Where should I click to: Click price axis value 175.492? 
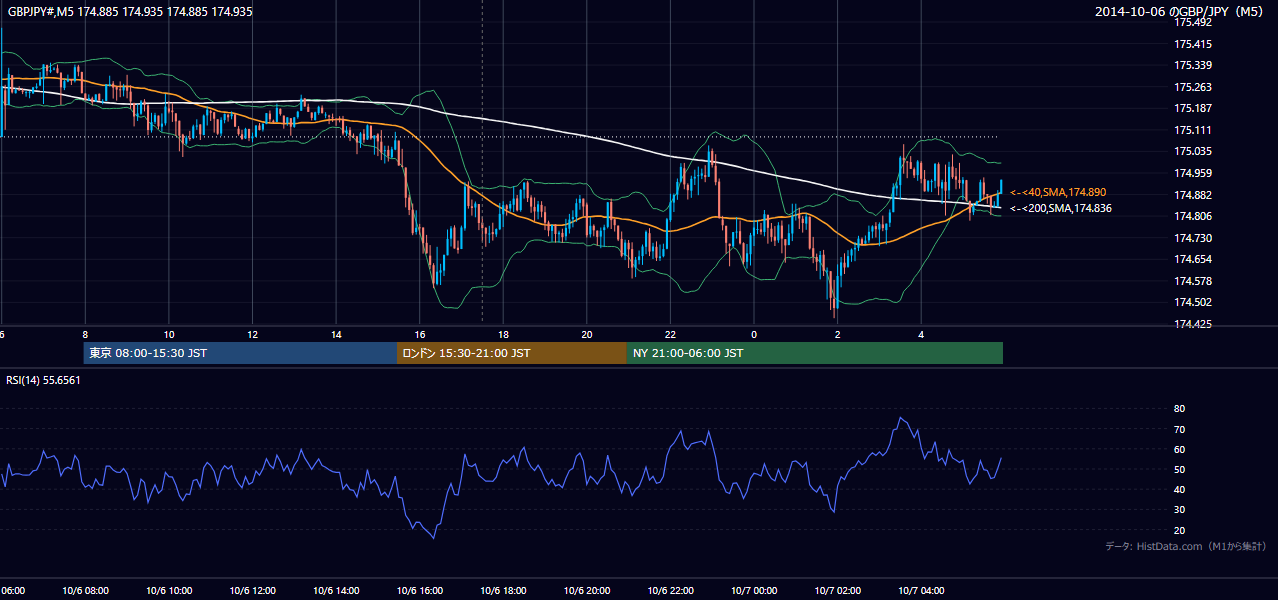pos(1193,22)
